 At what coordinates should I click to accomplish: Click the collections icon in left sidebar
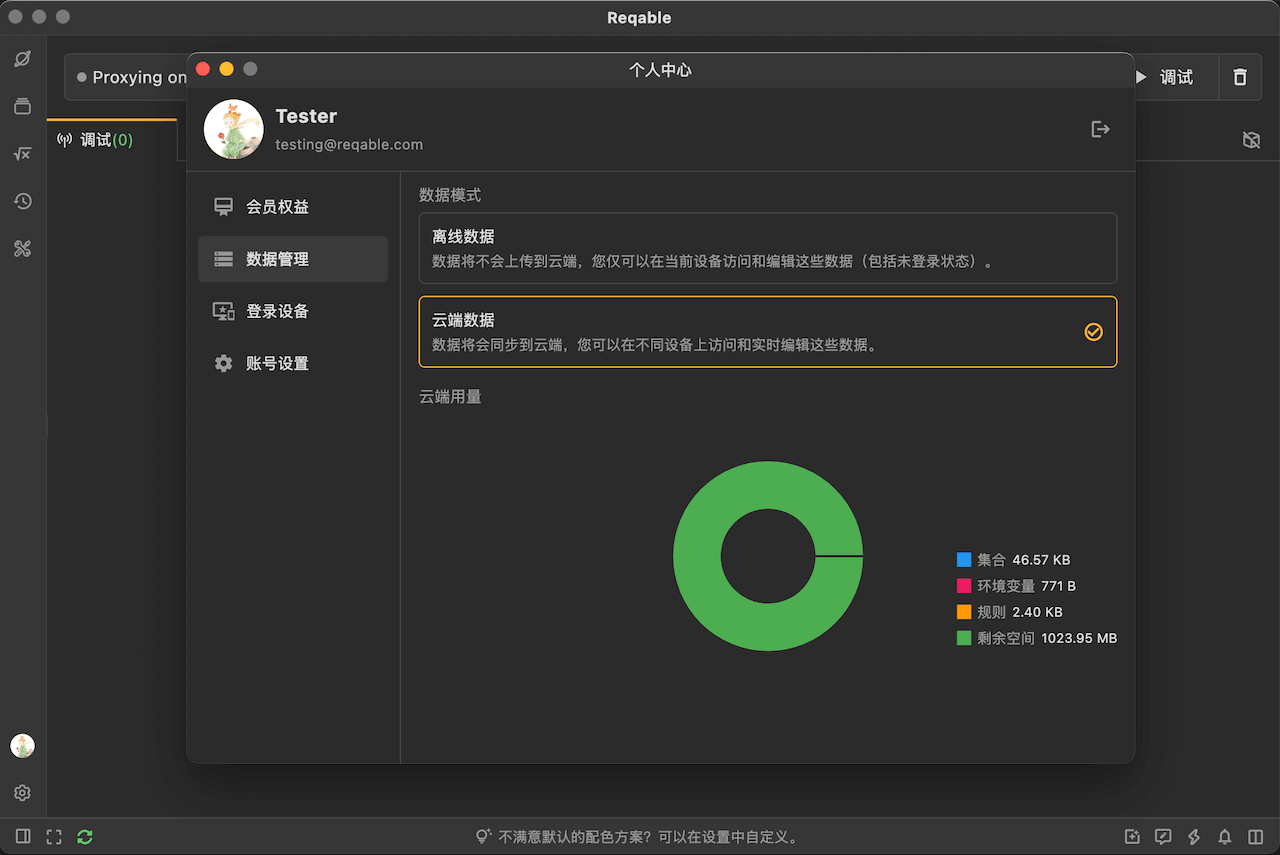[22, 106]
